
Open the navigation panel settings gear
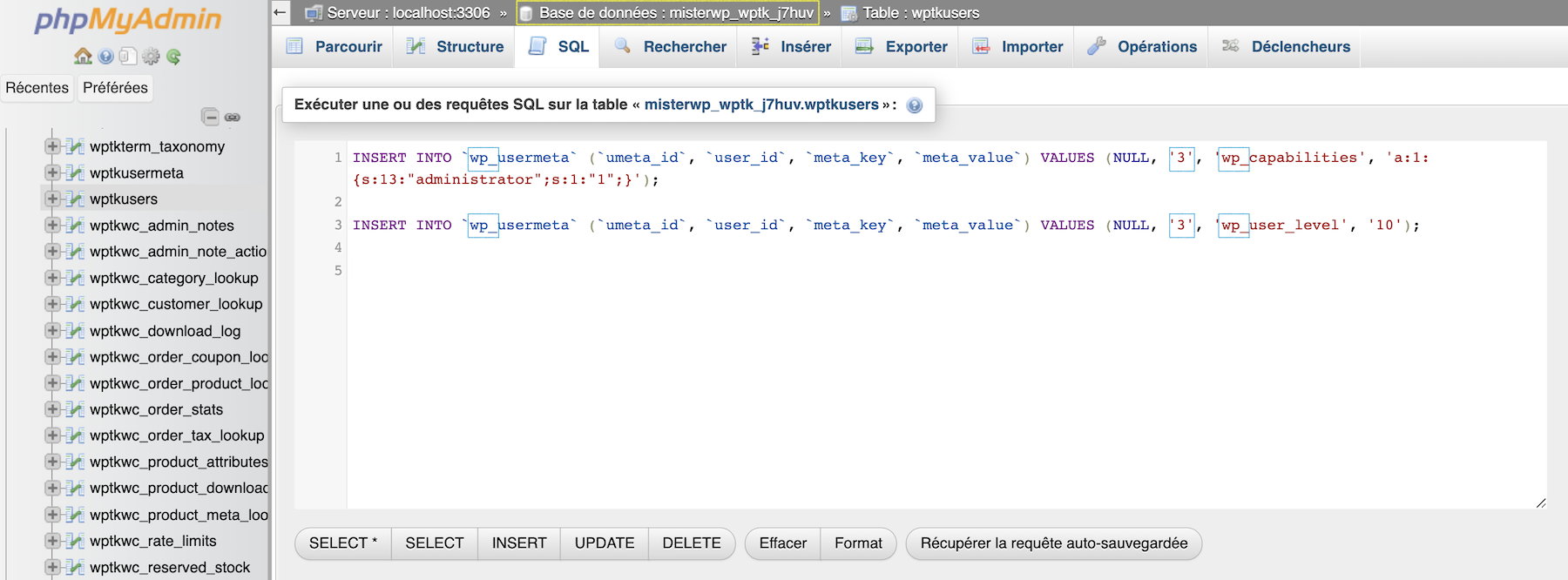coord(151,57)
